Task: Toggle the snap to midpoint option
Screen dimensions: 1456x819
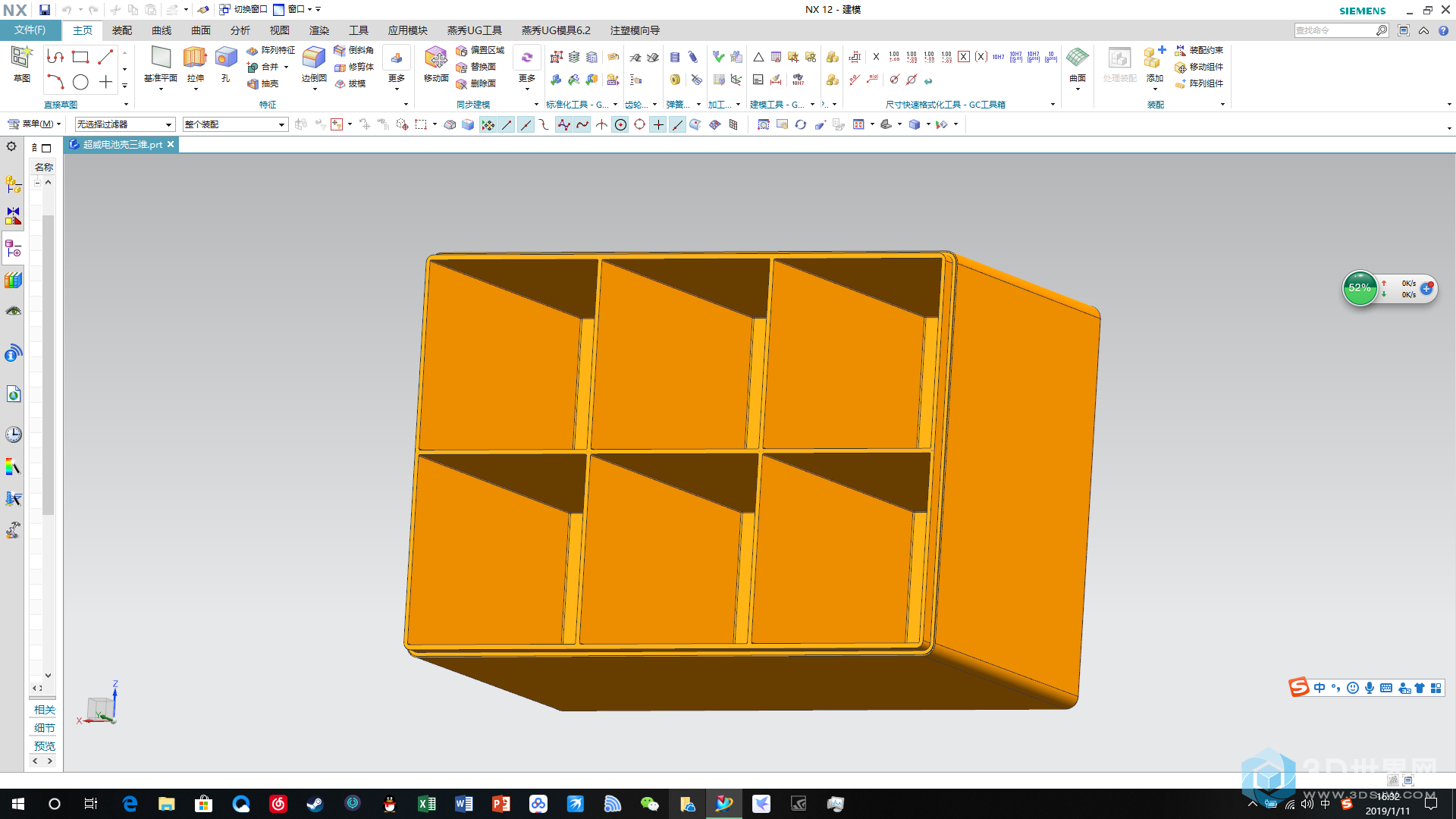Action: tap(526, 124)
